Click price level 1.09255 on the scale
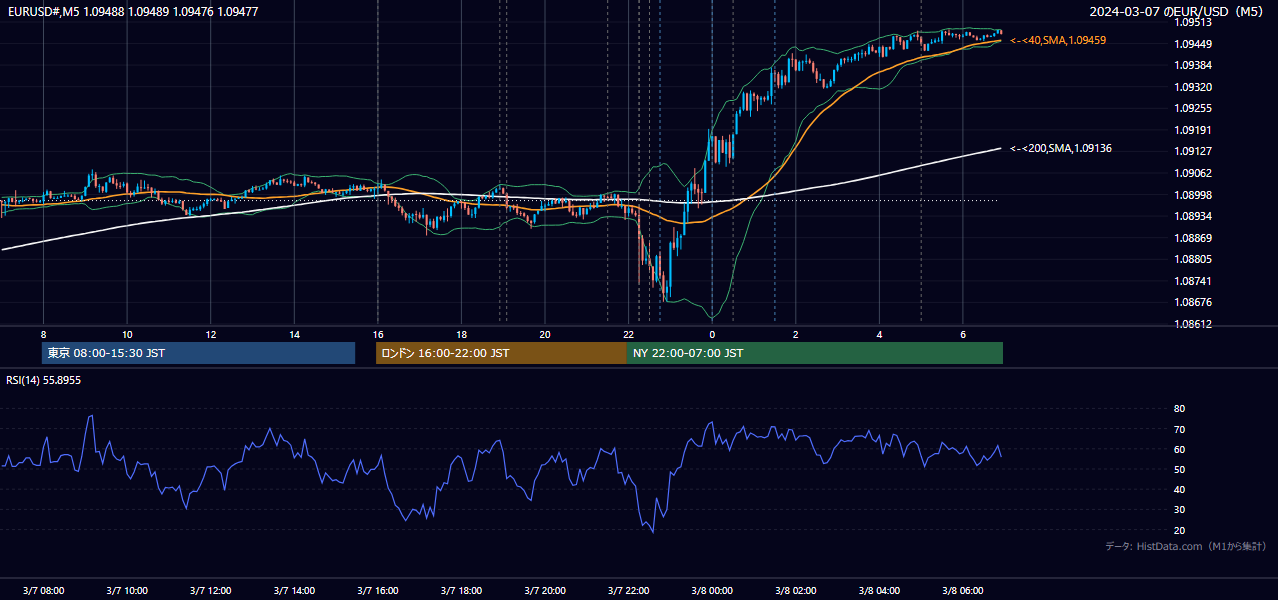The image size is (1278, 600). pos(1193,108)
